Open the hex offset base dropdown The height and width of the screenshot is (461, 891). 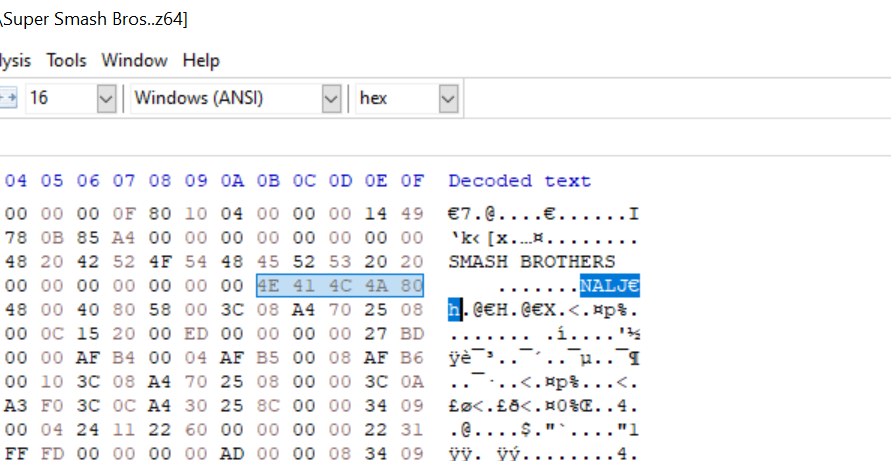coord(448,98)
